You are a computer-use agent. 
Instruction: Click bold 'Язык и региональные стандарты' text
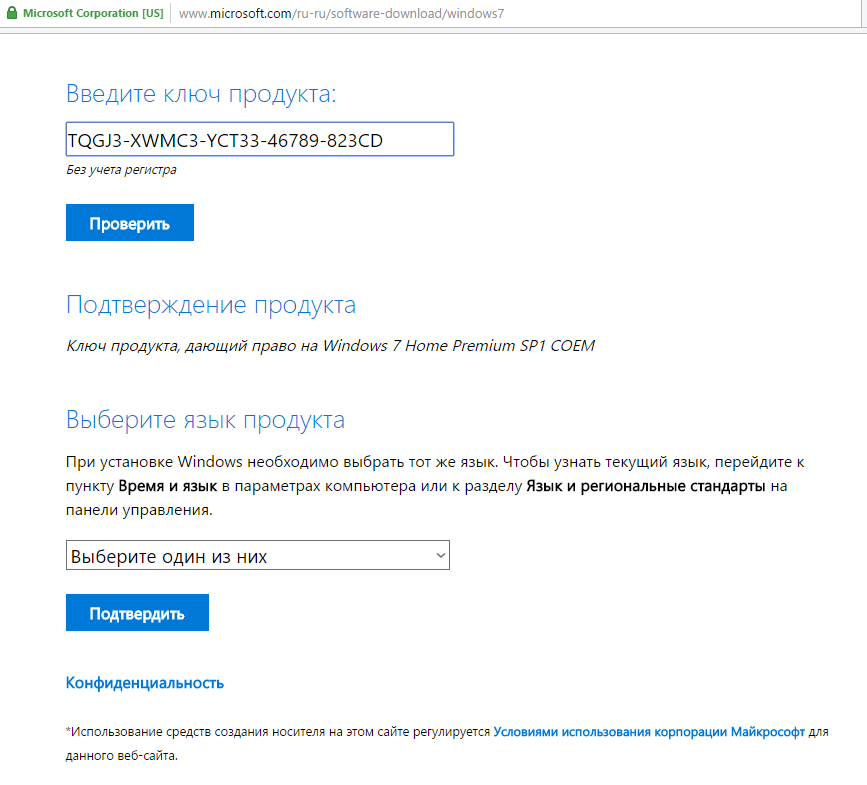(x=645, y=486)
